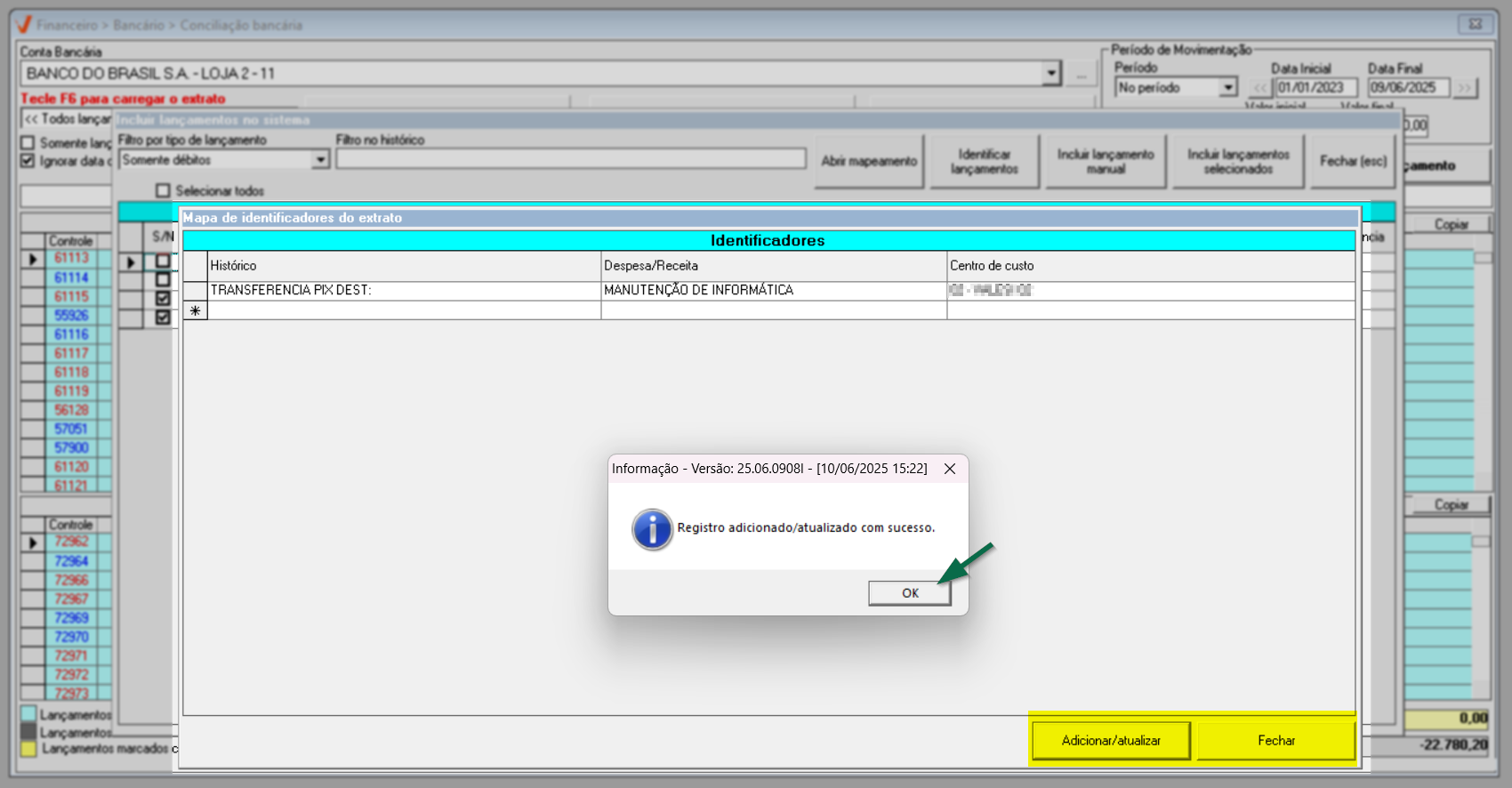Click the yellow 0,00 total field
The height and width of the screenshot is (788, 1512).
click(1447, 719)
